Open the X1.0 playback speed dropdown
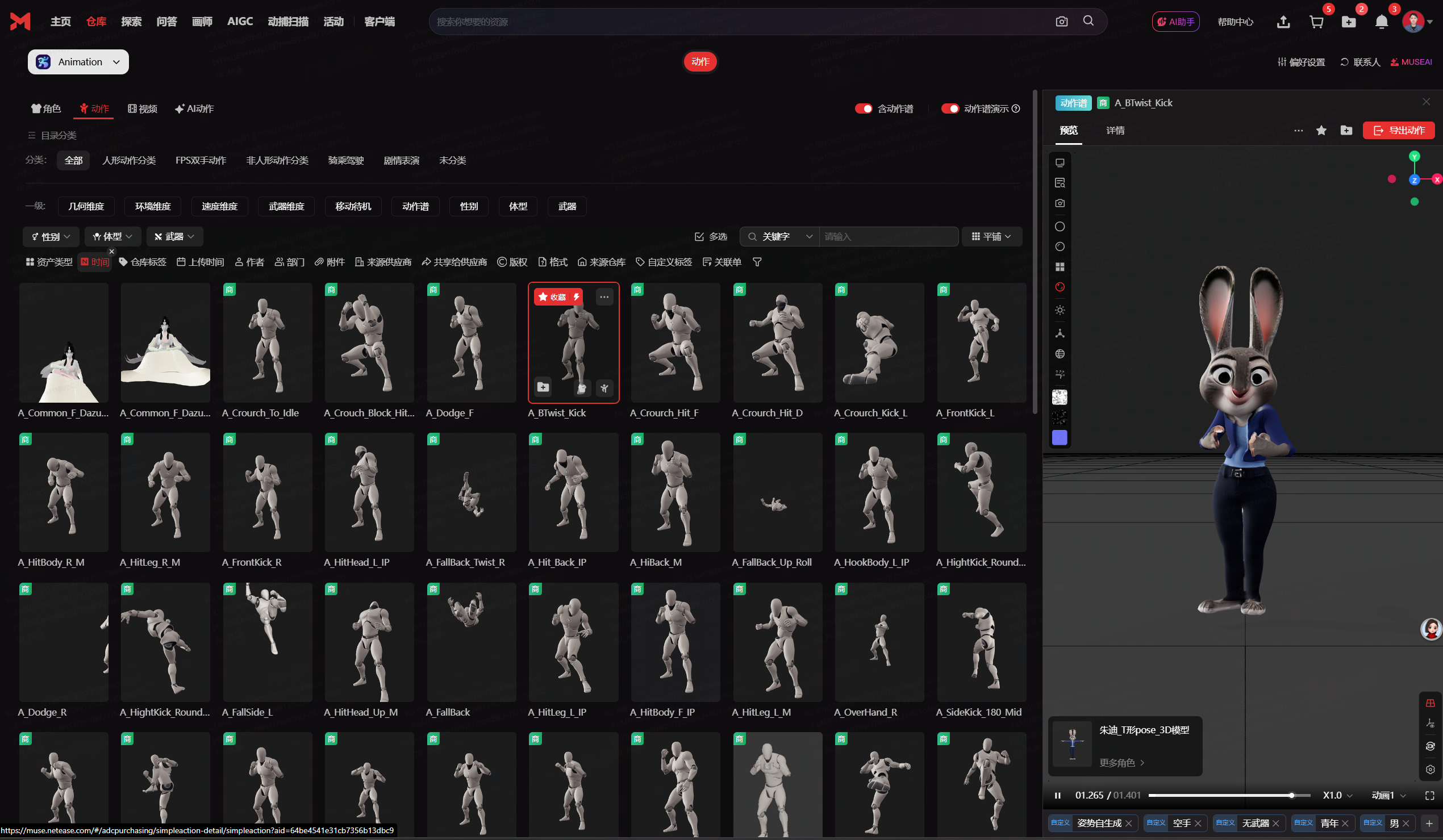The height and width of the screenshot is (840, 1443). click(x=1337, y=795)
